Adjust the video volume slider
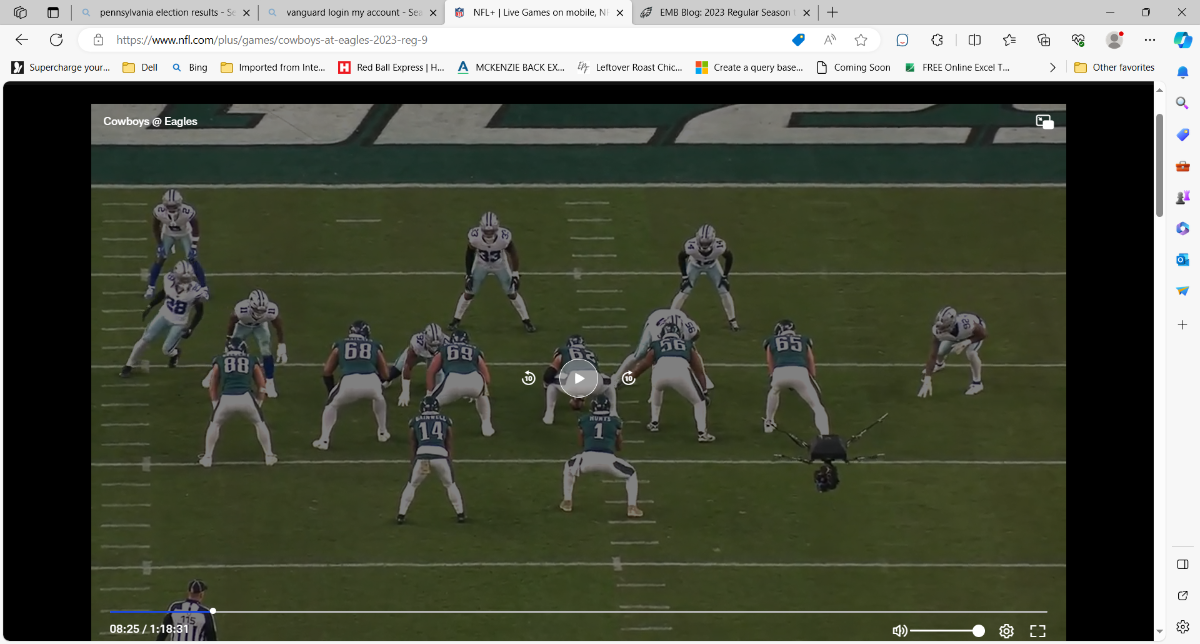Image resolution: width=1200 pixels, height=644 pixels. tap(945, 631)
